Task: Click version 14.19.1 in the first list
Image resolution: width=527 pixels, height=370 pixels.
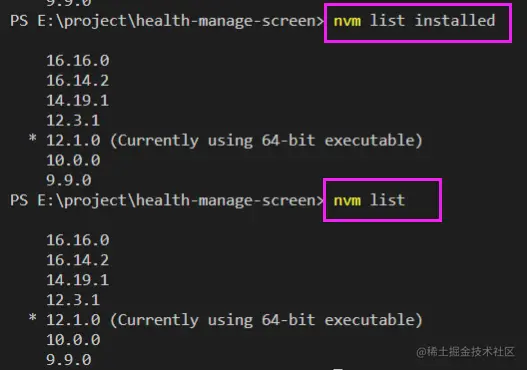Action: 78,100
